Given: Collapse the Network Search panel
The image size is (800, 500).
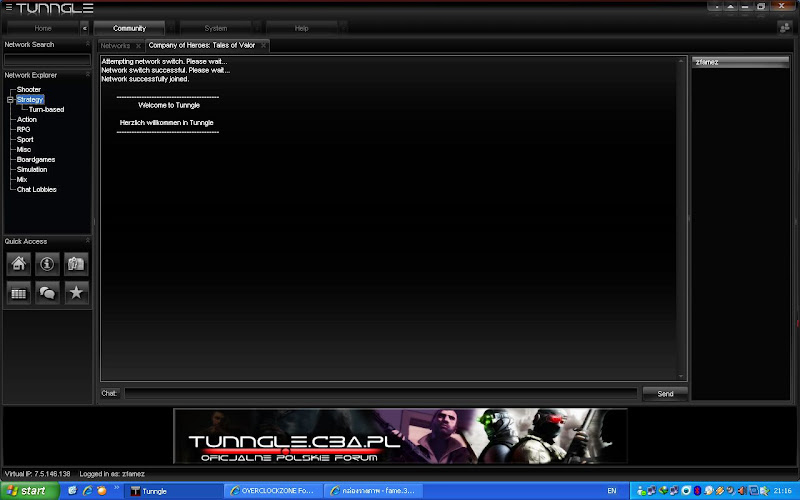Looking at the screenshot, I should [x=87, y=44].
